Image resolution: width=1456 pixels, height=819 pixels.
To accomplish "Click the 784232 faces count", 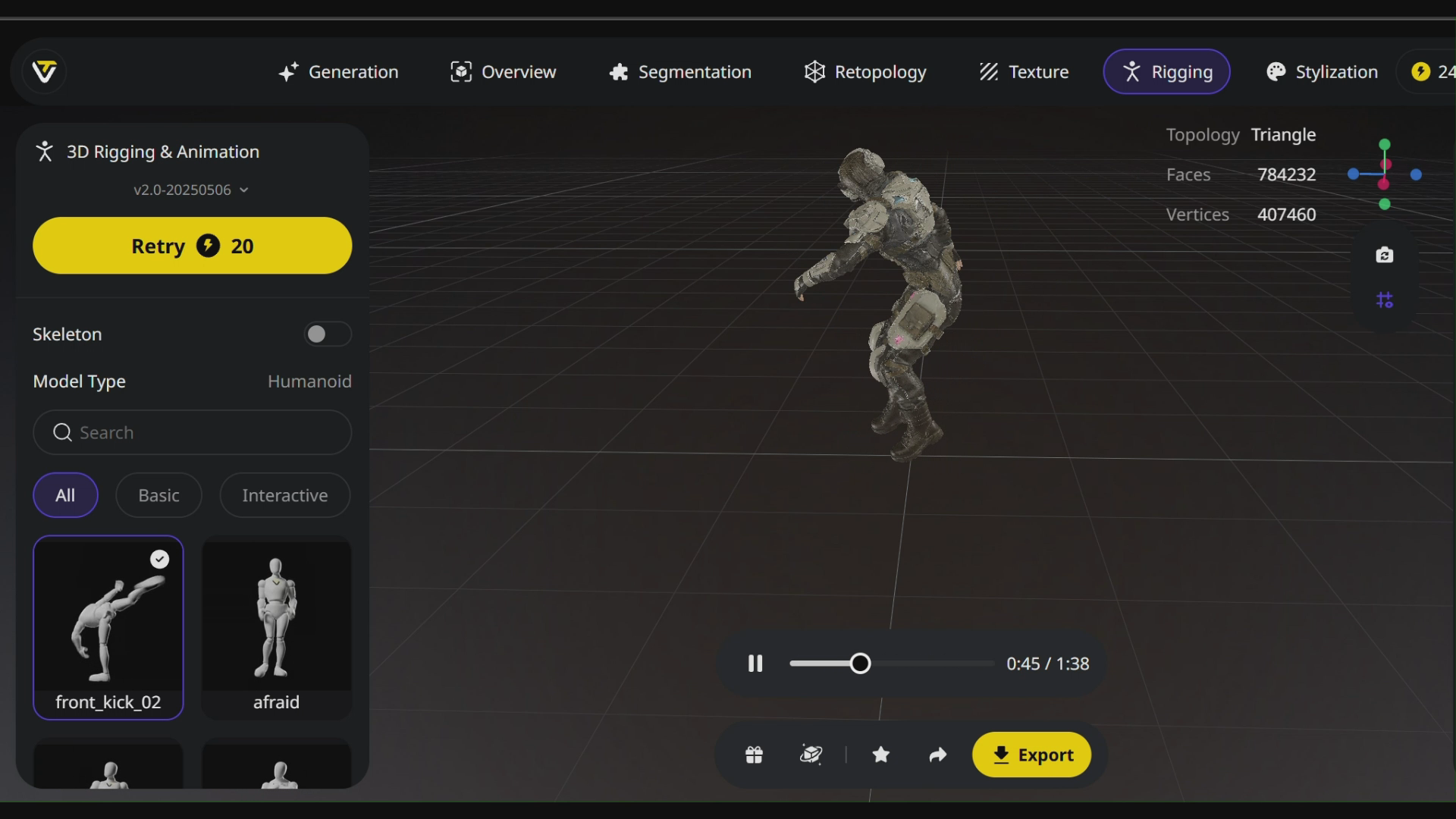I will pos(1287,174).
